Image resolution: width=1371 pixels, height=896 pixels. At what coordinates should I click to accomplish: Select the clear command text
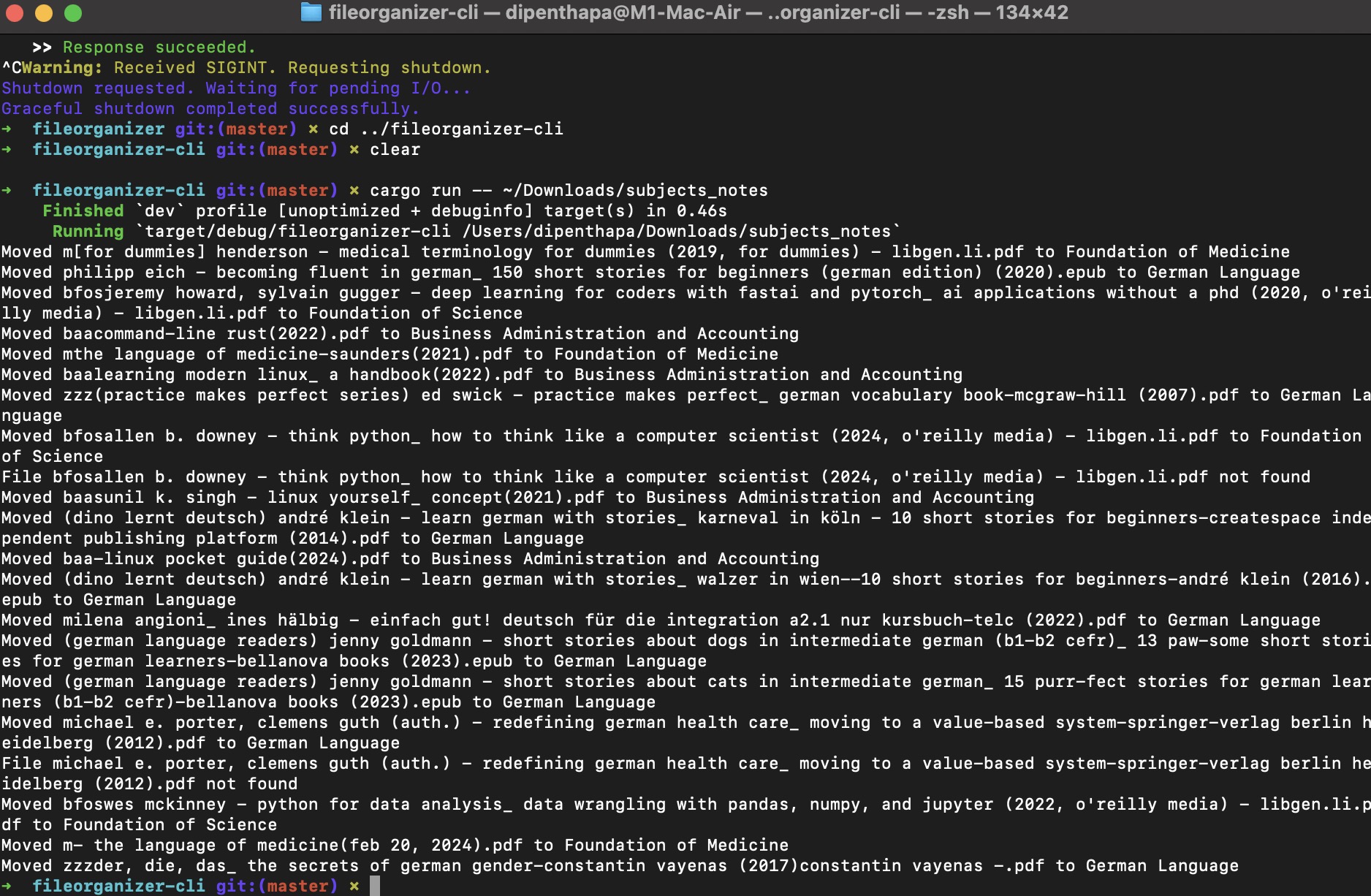tap(395, 149)
